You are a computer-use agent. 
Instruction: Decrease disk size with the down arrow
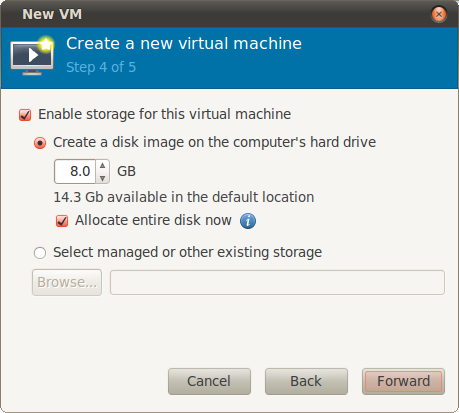click(103, 178)
